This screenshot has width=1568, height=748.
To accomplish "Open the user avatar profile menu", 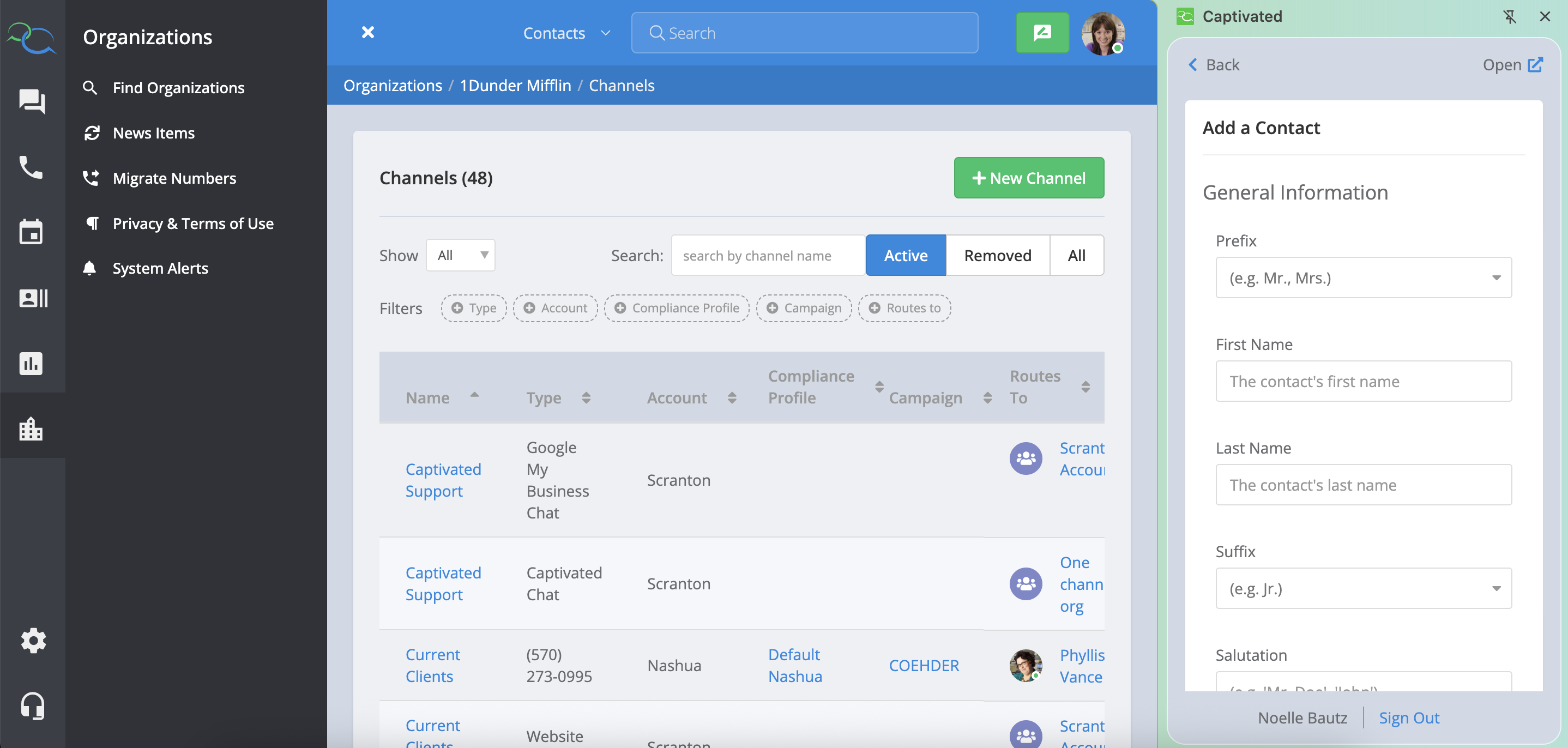I will pos(1102,33).
